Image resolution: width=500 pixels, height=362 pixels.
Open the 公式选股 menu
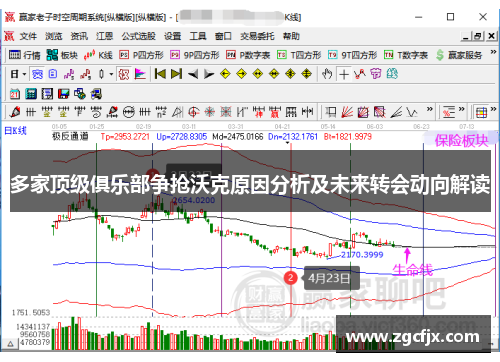(138, 36)
